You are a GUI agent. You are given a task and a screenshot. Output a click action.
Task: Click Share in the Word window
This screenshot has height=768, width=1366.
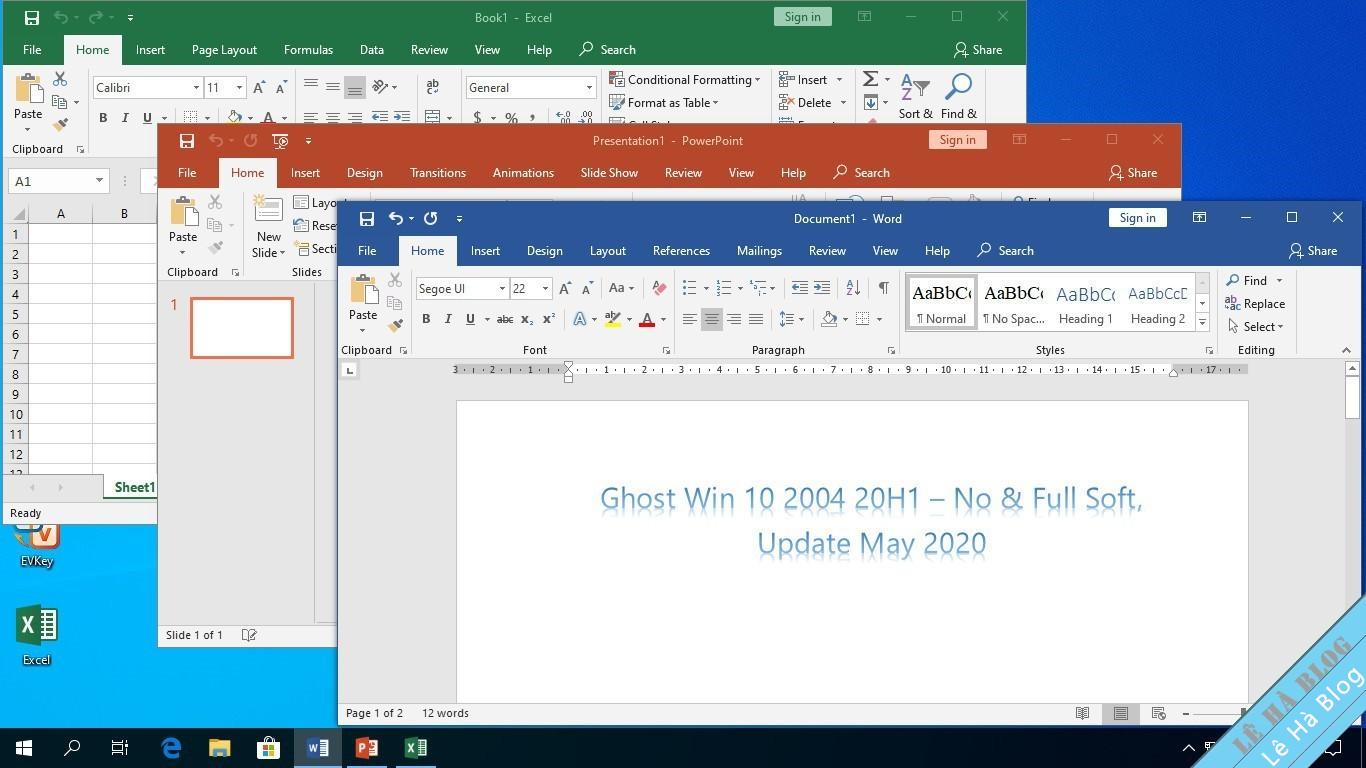1313,251
